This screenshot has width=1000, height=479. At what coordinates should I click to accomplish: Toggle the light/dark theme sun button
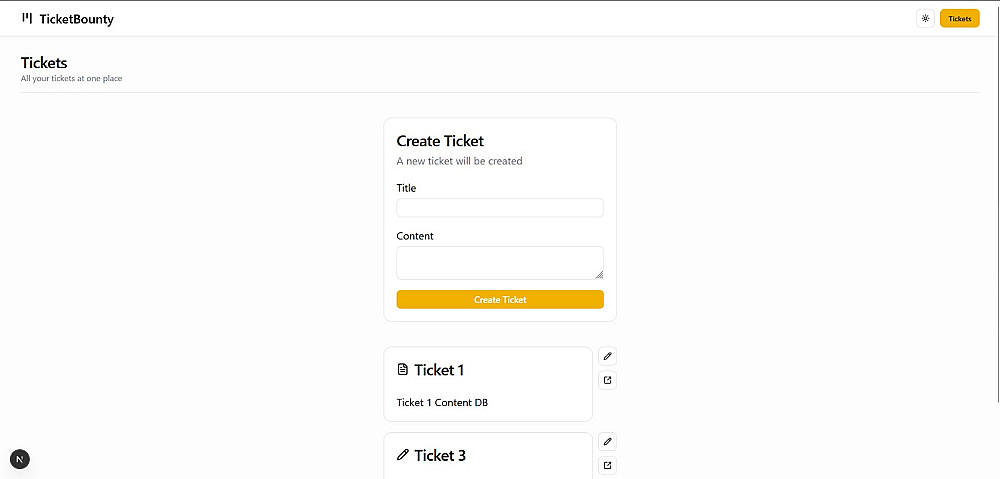[925, 18]
